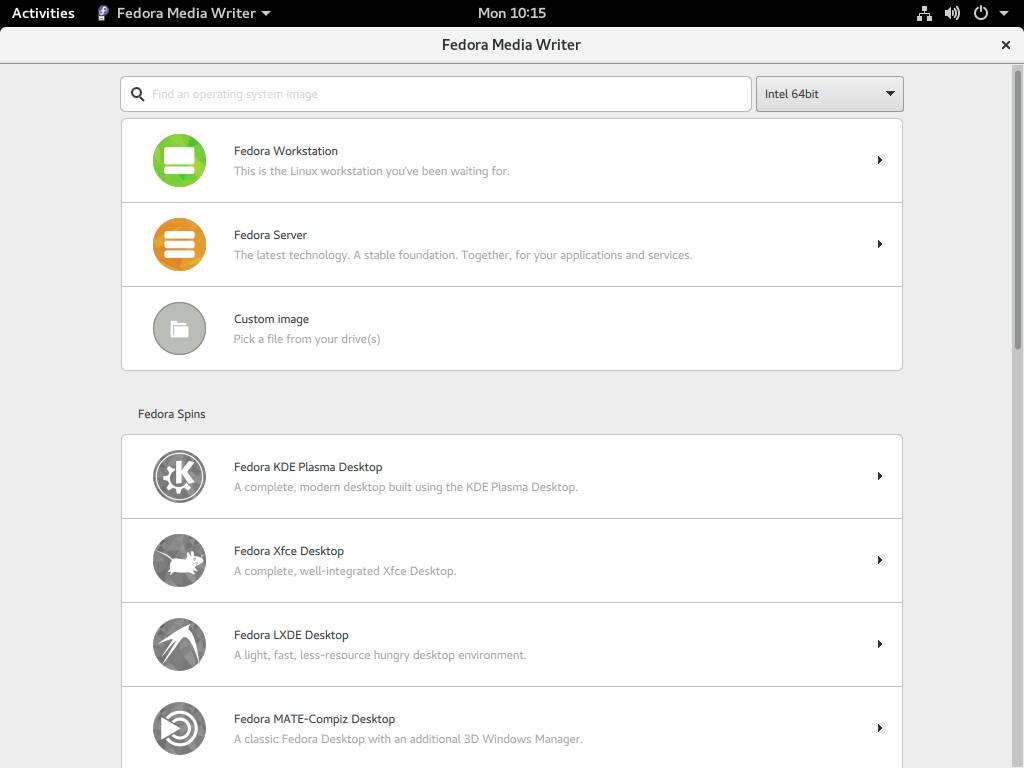Screen dimensions: 1024x768
Task: Select the 'Custom image' title text
Action: click(x=271, y=319)
